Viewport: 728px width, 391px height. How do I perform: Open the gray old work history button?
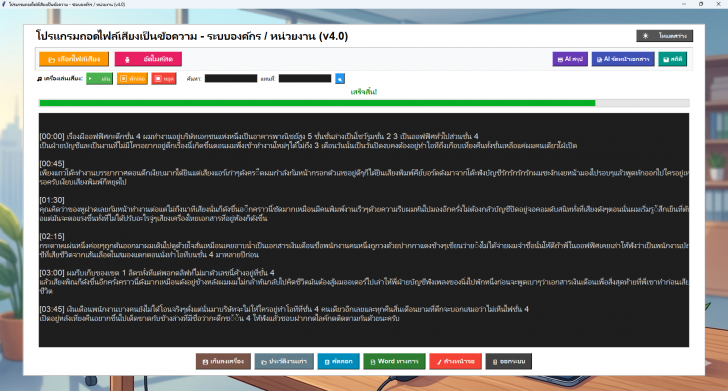(284, 361)
